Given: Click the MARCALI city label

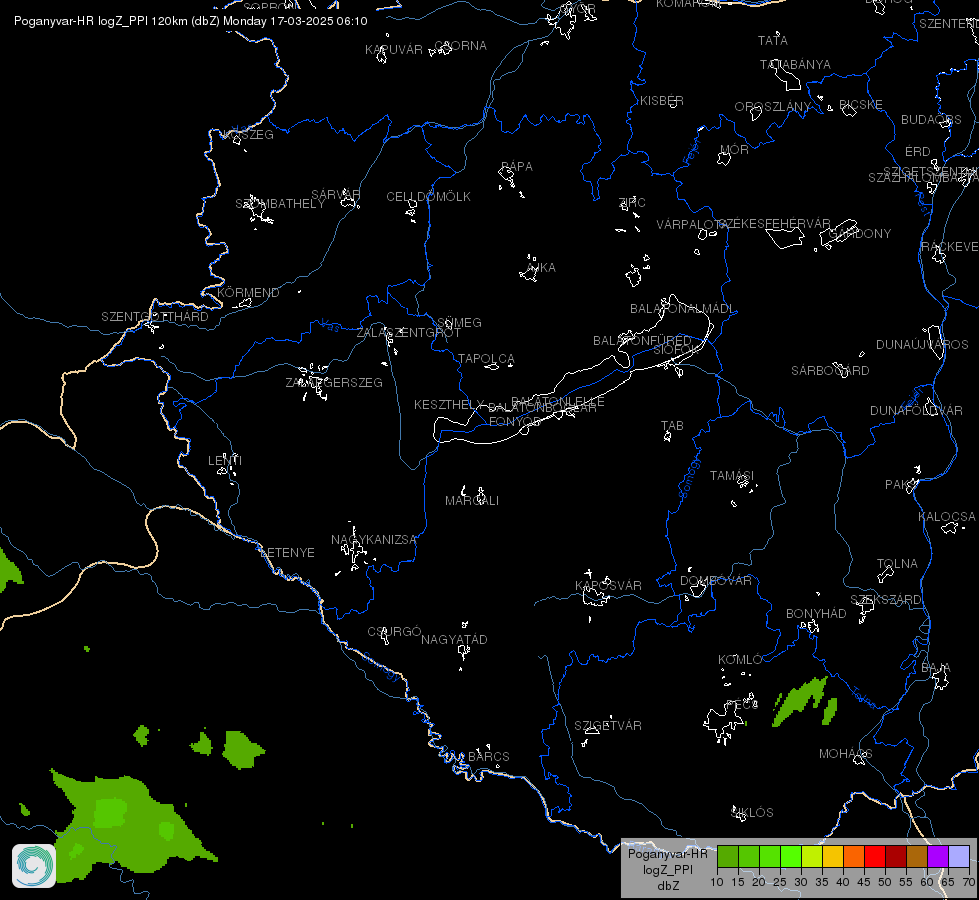Looking at the screenshot, I should 471,500.
